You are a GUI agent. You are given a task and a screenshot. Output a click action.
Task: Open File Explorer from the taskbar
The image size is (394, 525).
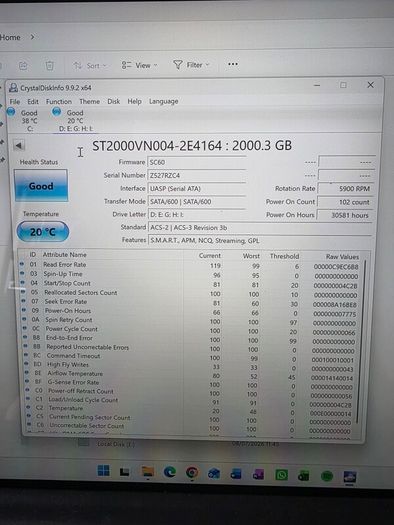148,471
